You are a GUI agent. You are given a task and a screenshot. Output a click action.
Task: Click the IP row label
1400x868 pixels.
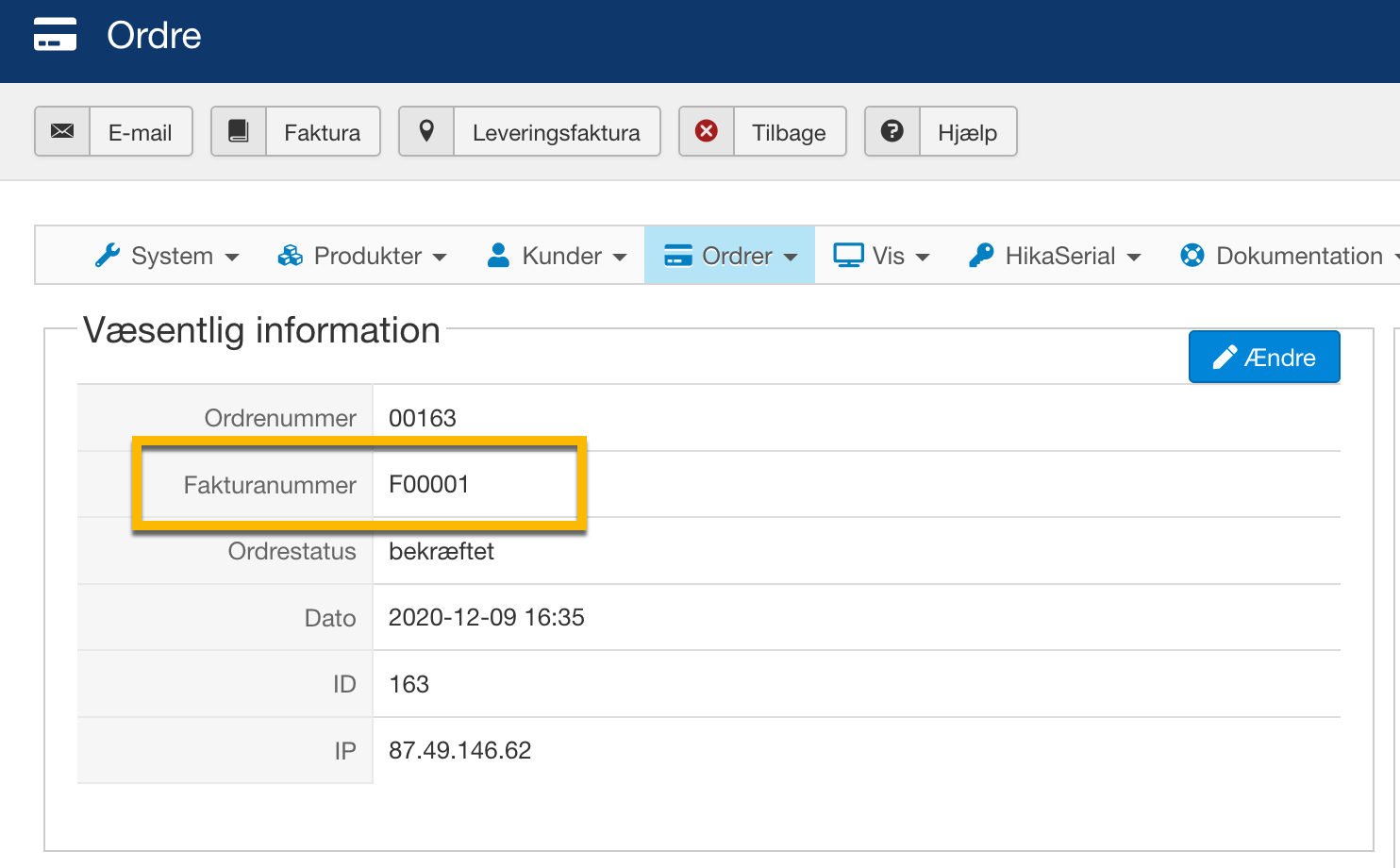(x=345, y=751)
